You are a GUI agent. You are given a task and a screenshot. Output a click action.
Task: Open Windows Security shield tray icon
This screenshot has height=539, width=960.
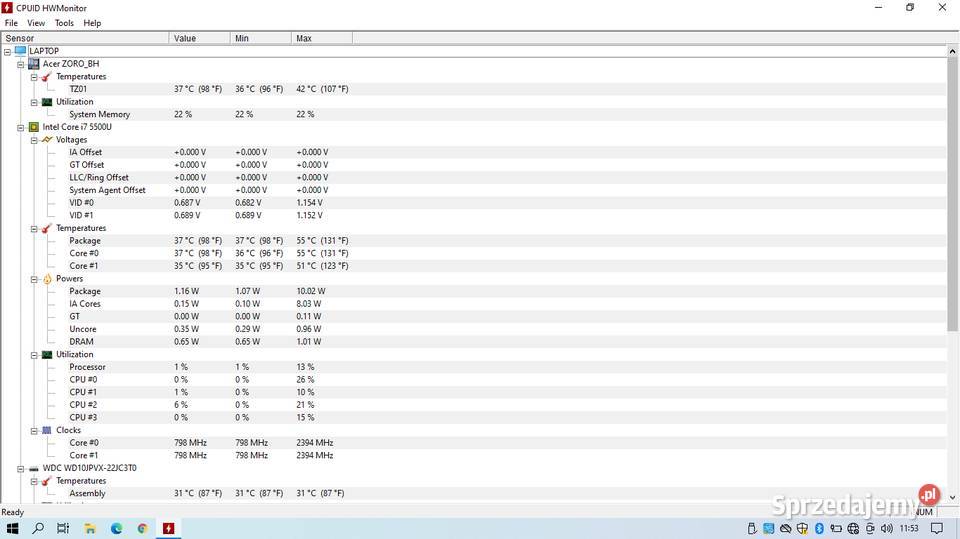[802, 528]
